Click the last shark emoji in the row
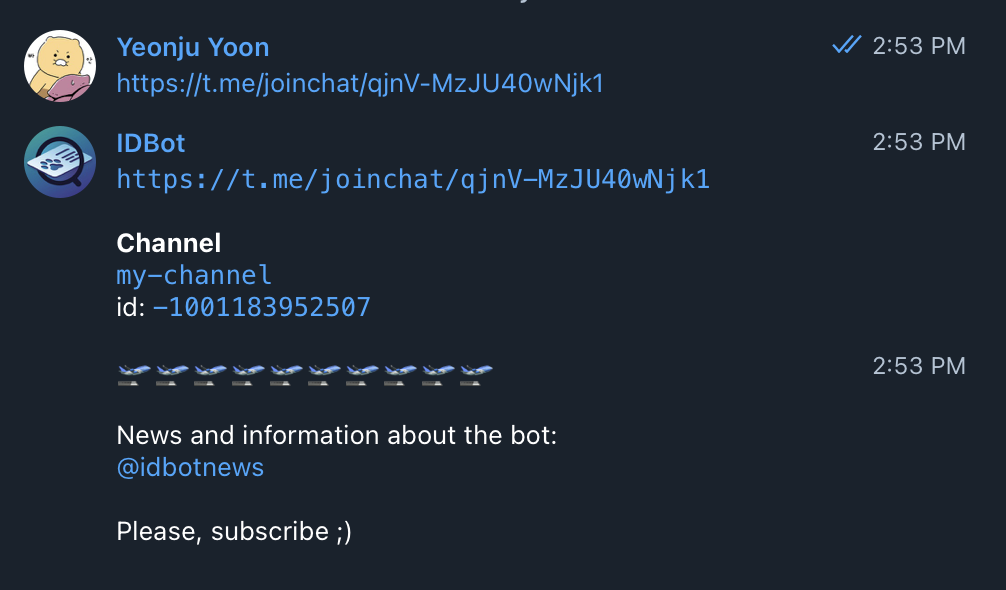 [x=475, y=370]
